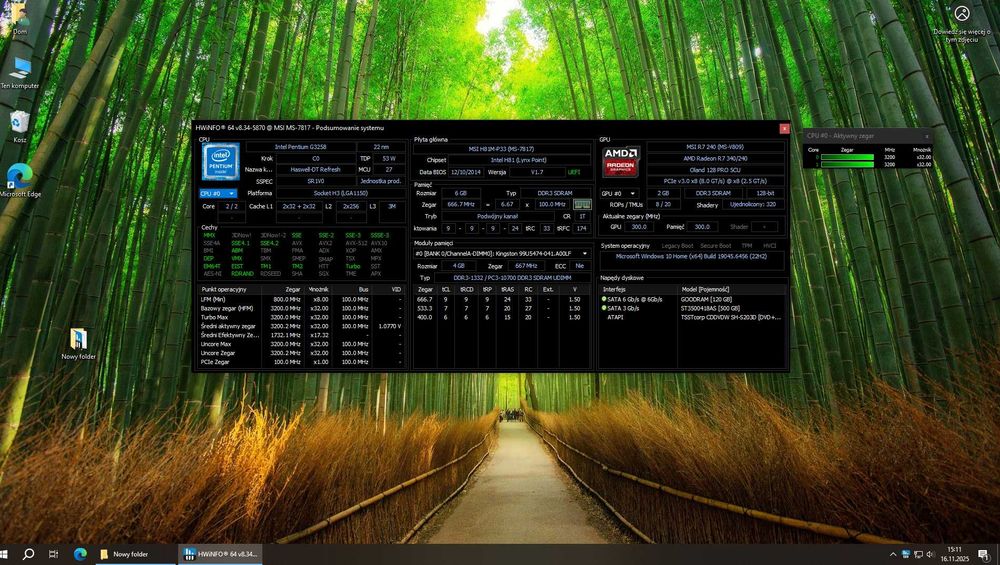Open the Kosz recycle bin icon
Screen dimensions: 1000x565
20,127
